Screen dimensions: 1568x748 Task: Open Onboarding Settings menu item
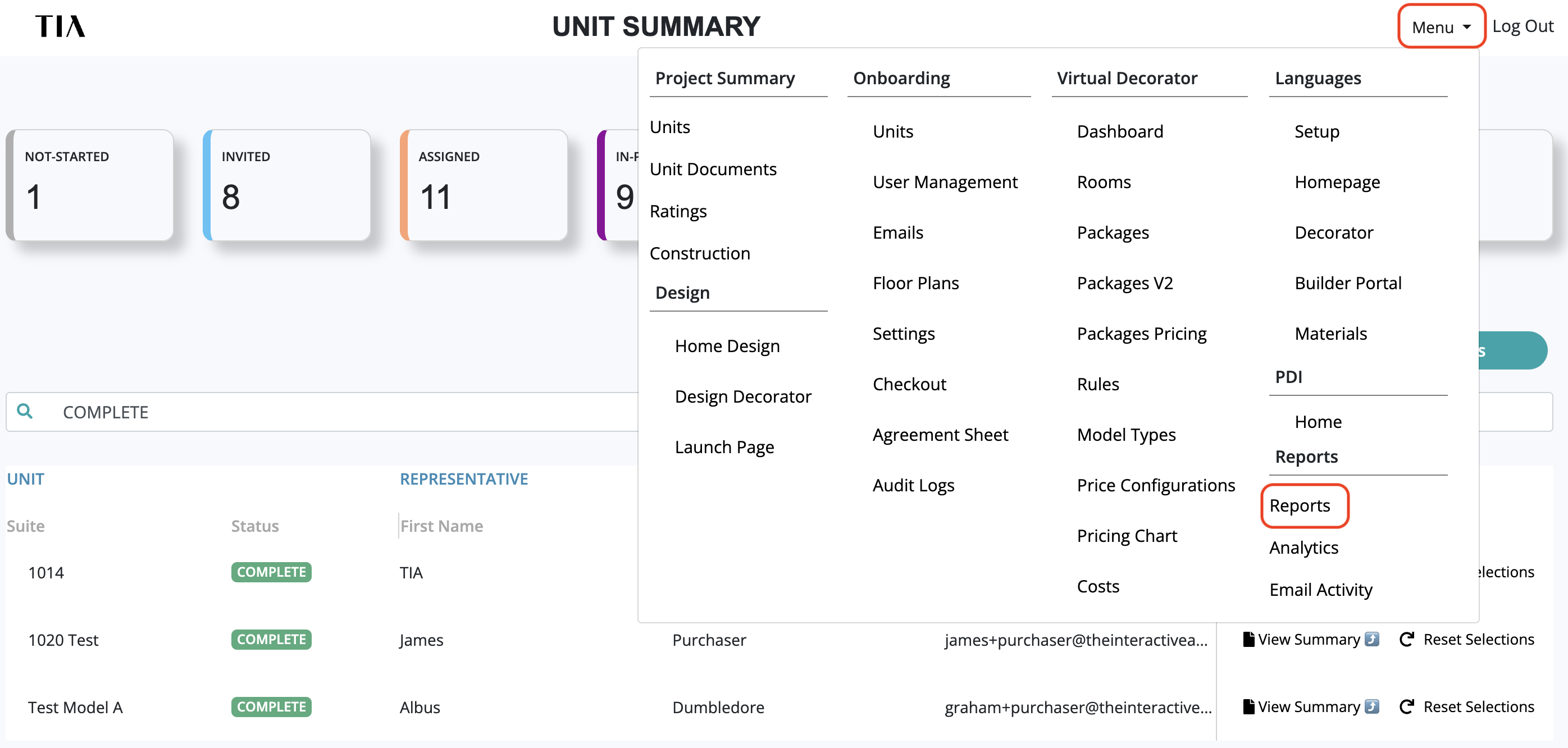coord(903,333)
